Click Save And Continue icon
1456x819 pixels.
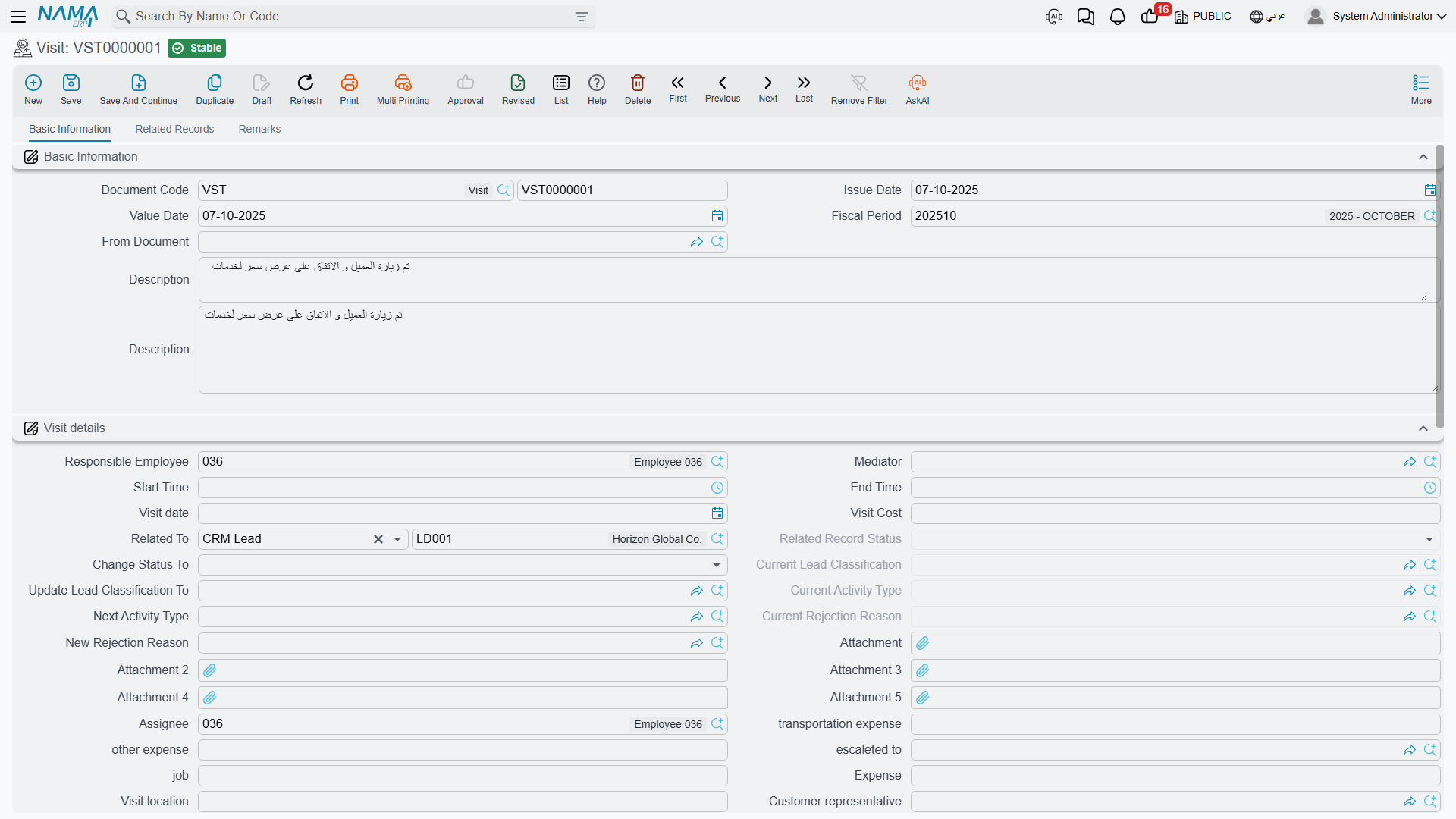click(x=139, y=89)
